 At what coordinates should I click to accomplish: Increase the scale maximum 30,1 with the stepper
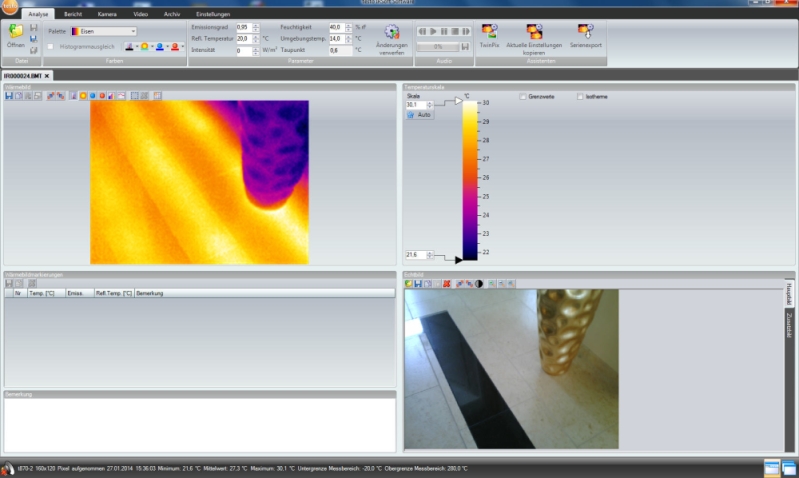429,102
